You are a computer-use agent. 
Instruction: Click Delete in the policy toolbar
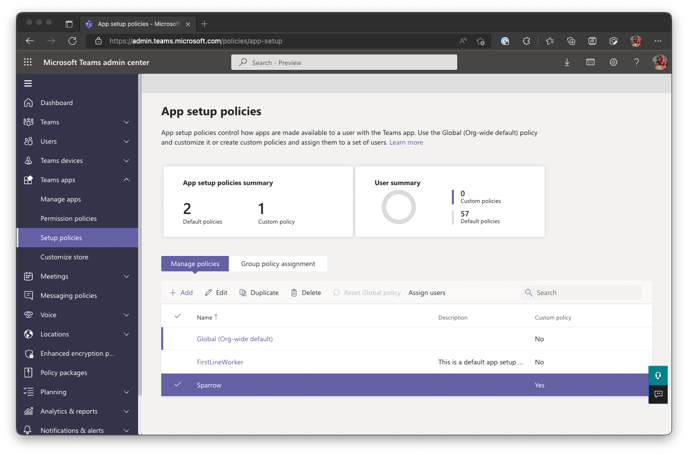pos(306,293)
